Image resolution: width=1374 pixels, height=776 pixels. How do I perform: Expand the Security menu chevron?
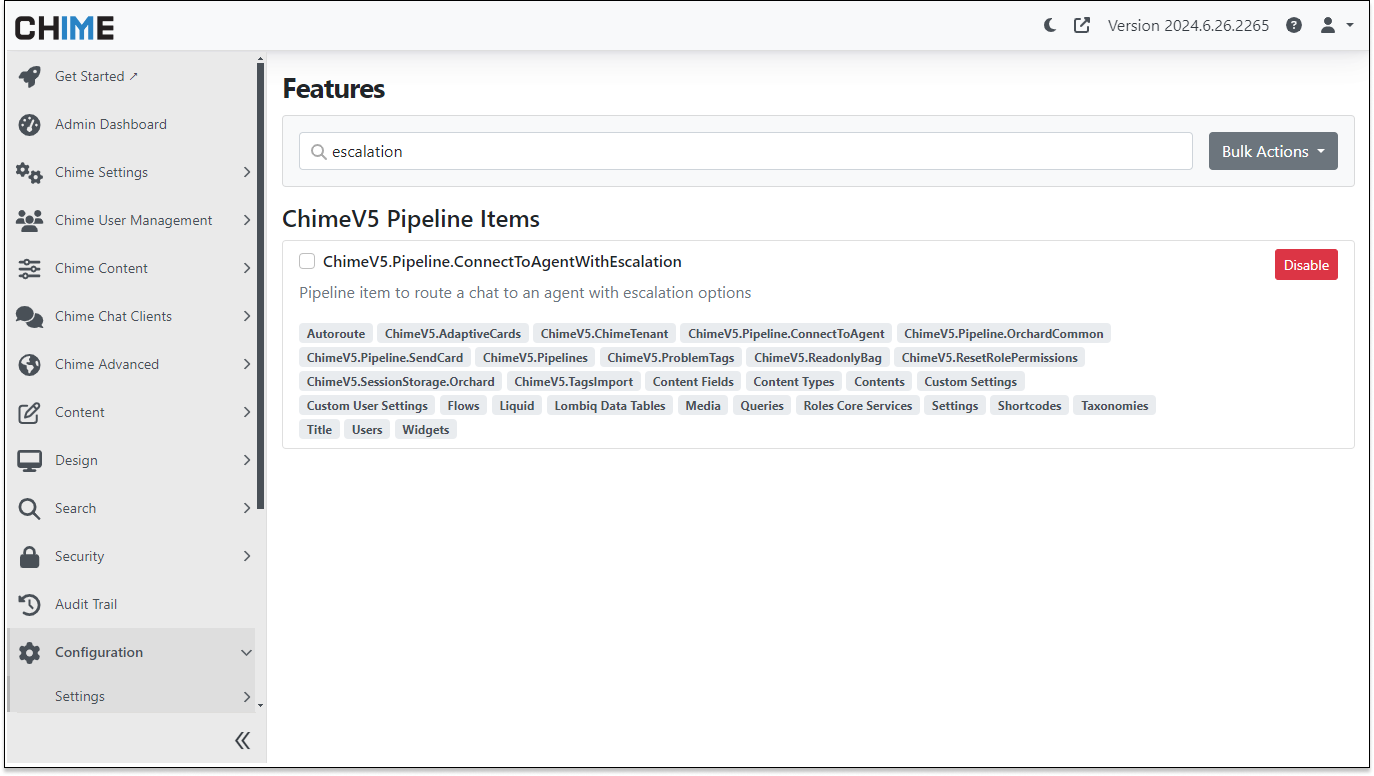[x=247, y=556]
